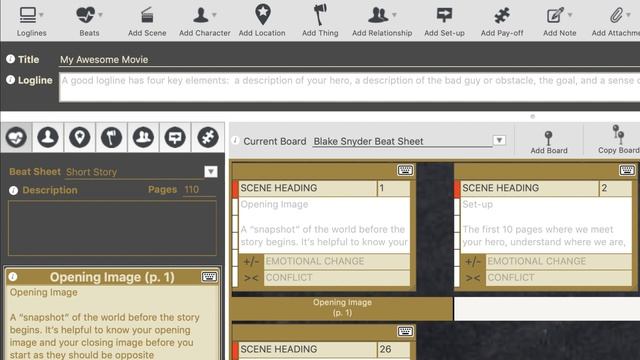Click >< conflict icon on card 1
This screenshot has width=640, height=360.
click(x=251, y=278)
